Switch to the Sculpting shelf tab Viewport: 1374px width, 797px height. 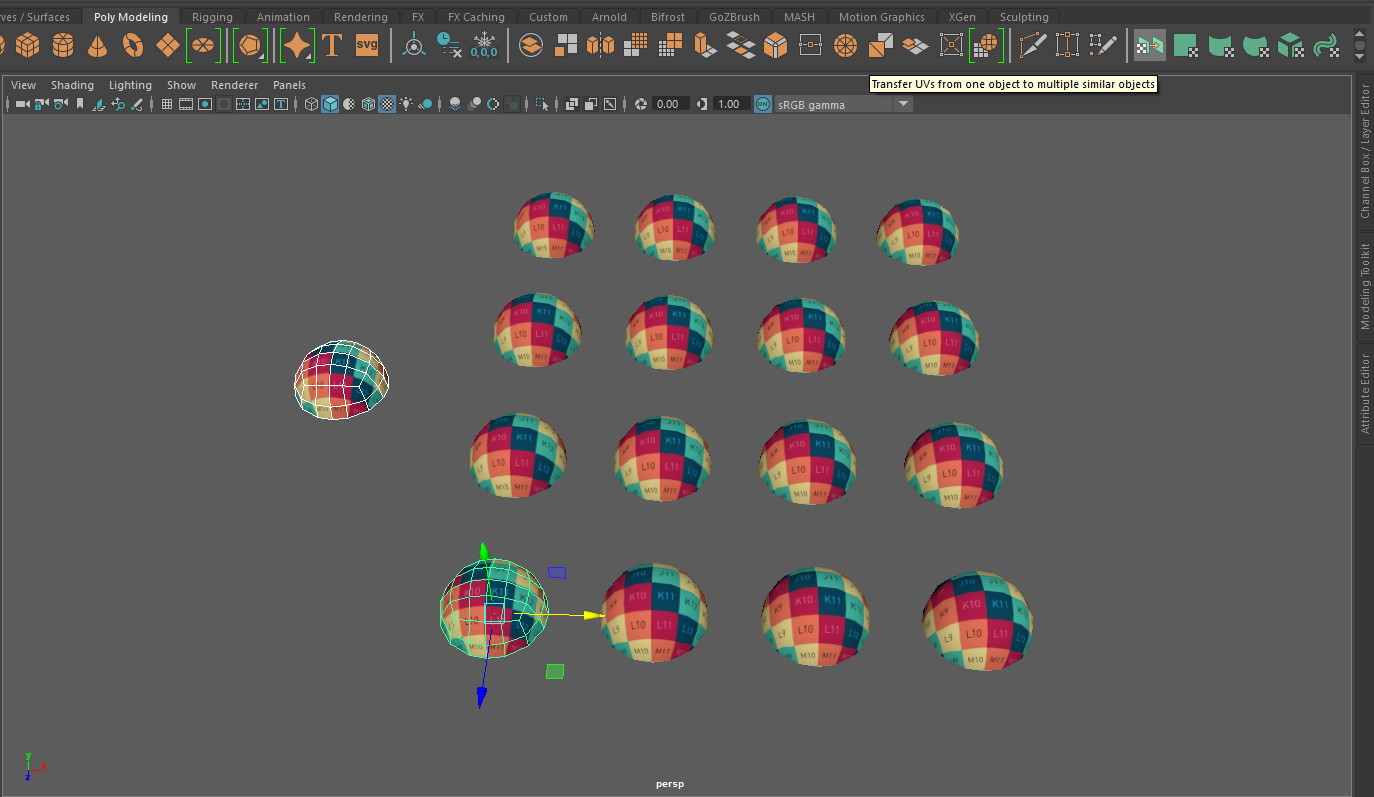point(1024,16)
